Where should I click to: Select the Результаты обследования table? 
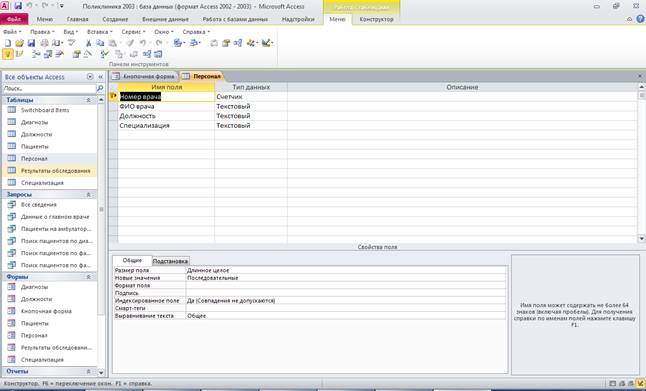[56, 171]
